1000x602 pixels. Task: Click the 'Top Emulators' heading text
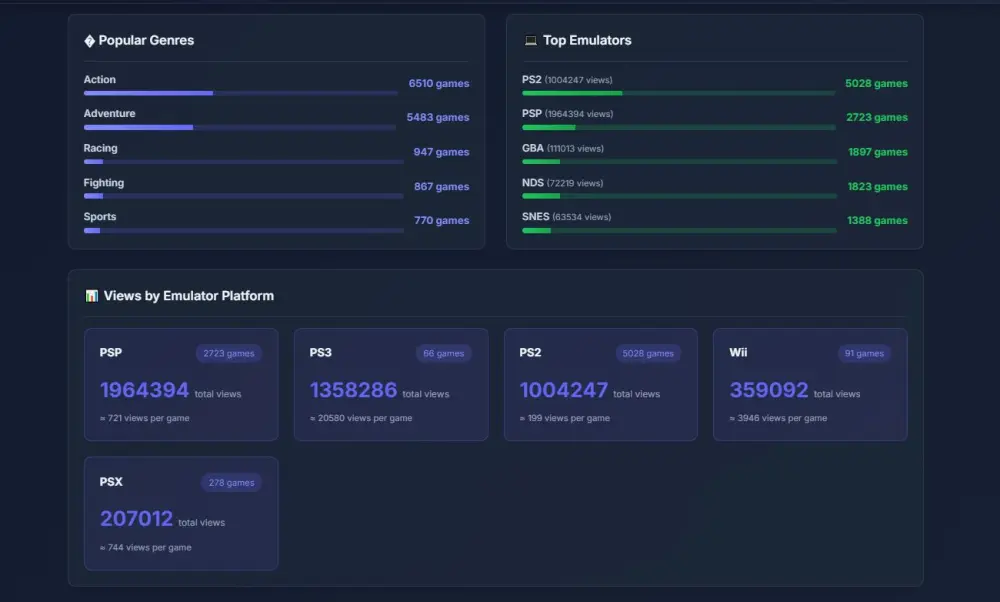[587, 40]
